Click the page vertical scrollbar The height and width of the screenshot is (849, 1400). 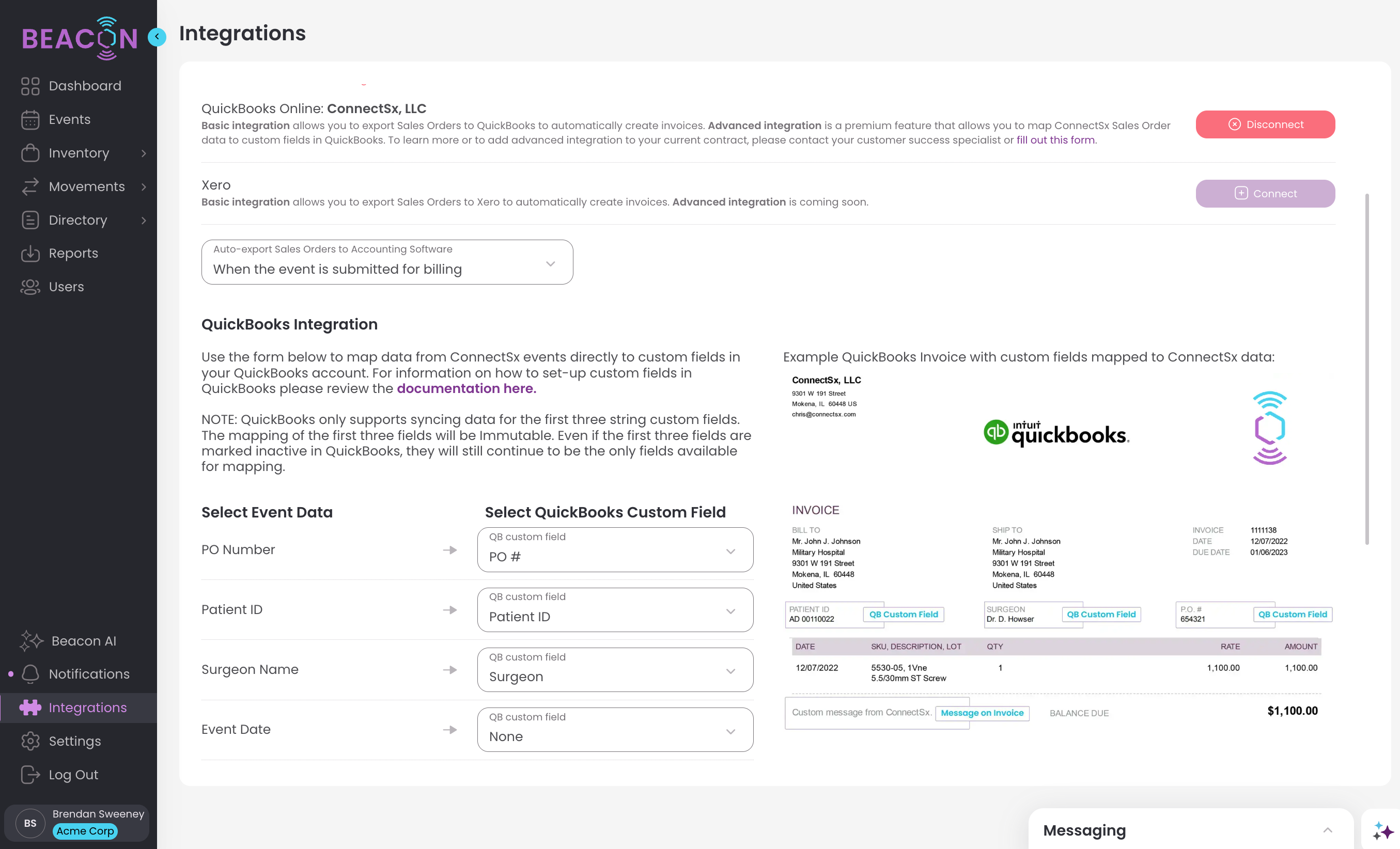point(1366,369)
